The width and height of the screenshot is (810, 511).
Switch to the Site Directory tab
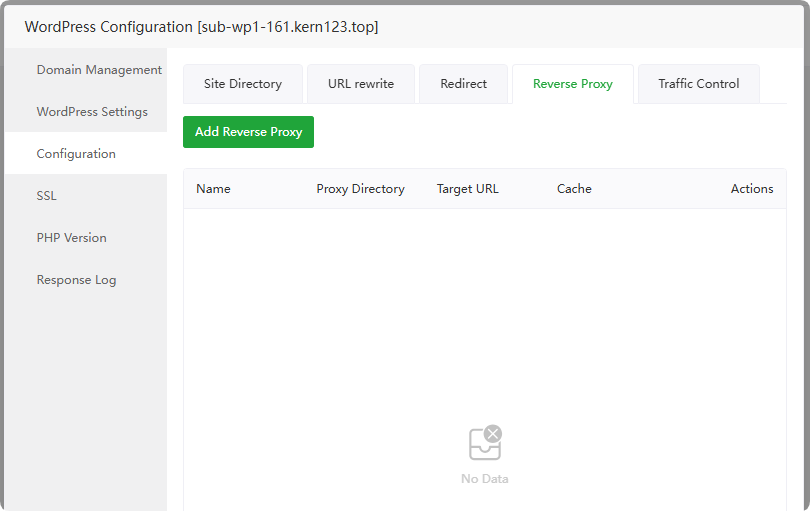pyautogui.click(x=243, y=84)
